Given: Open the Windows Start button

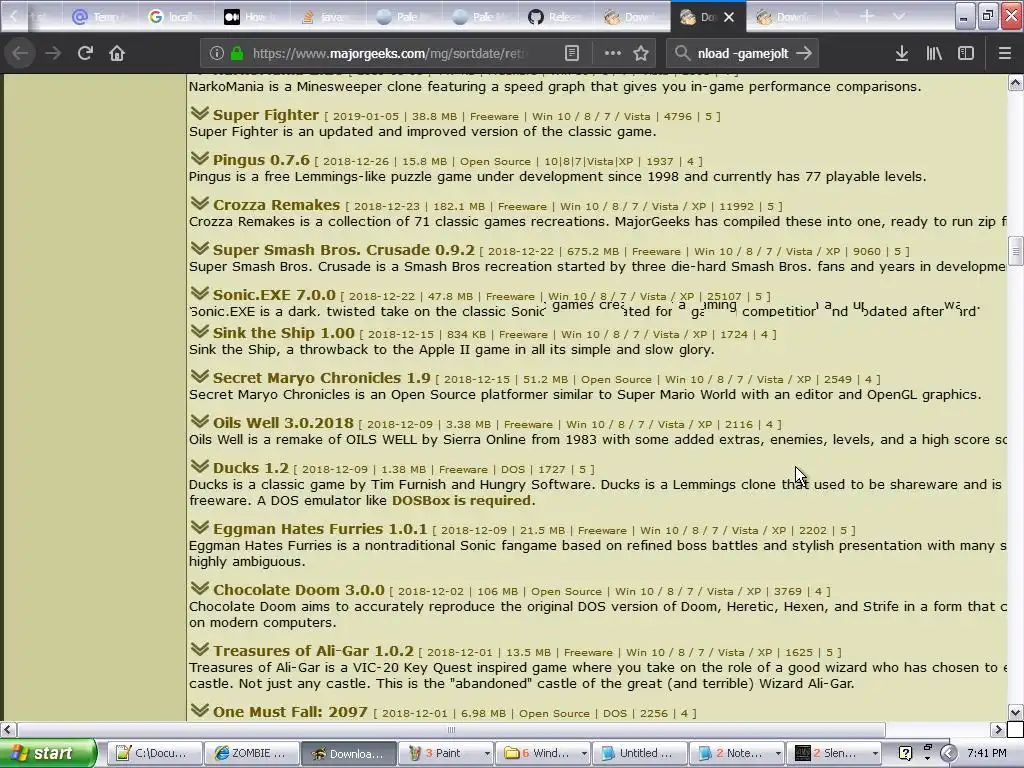Looking at the screenshot, I should [x=48, y=753].
